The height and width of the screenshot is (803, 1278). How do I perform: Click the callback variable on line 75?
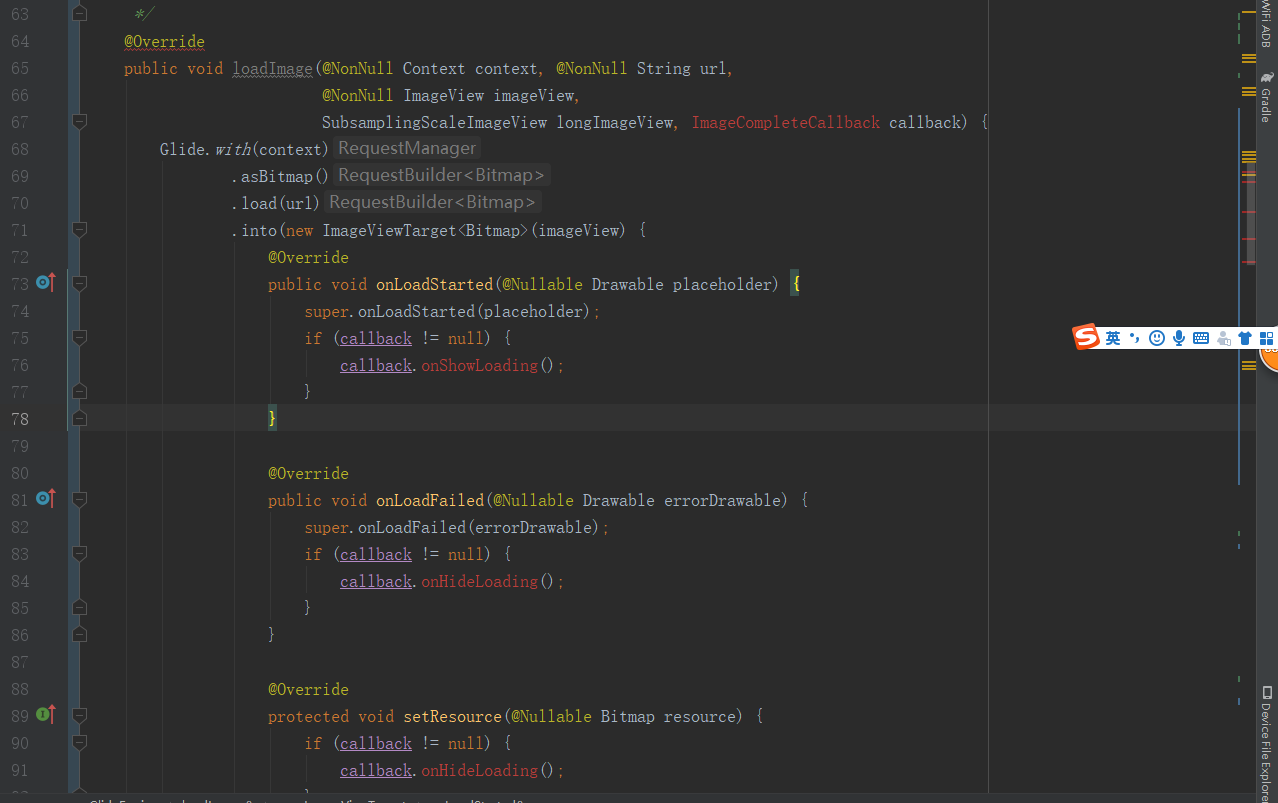[x=376, y=338]
